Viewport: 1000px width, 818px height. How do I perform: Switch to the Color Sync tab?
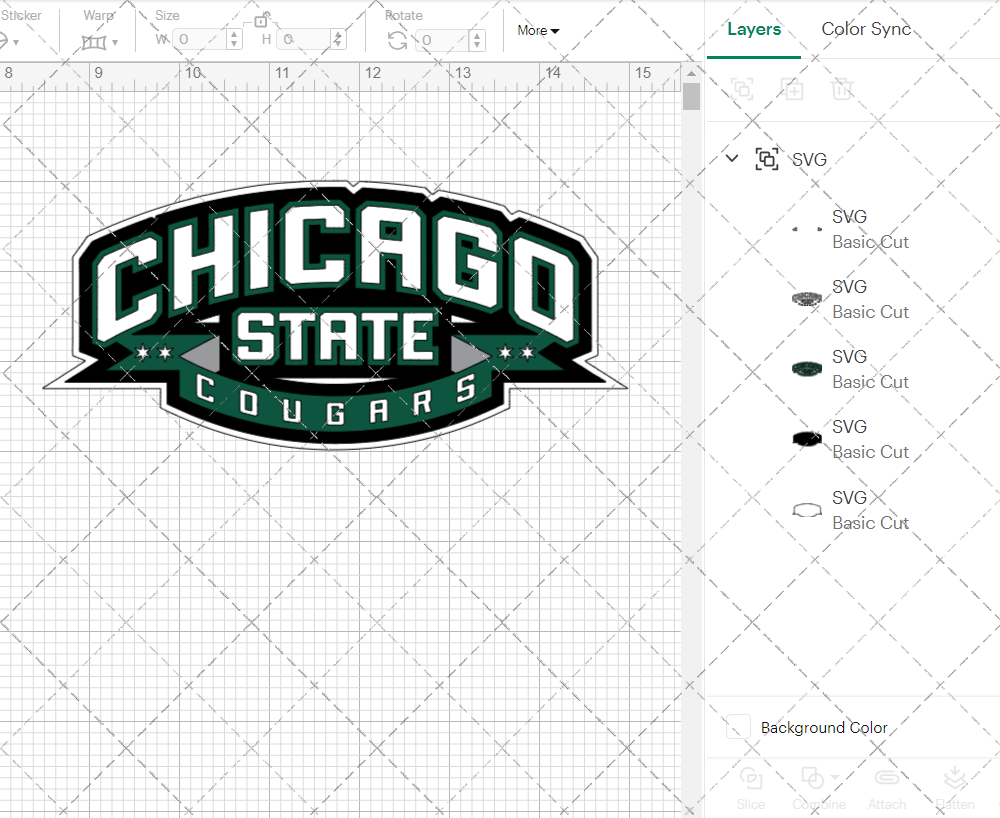pyautogui.click(x=866, y=29)
